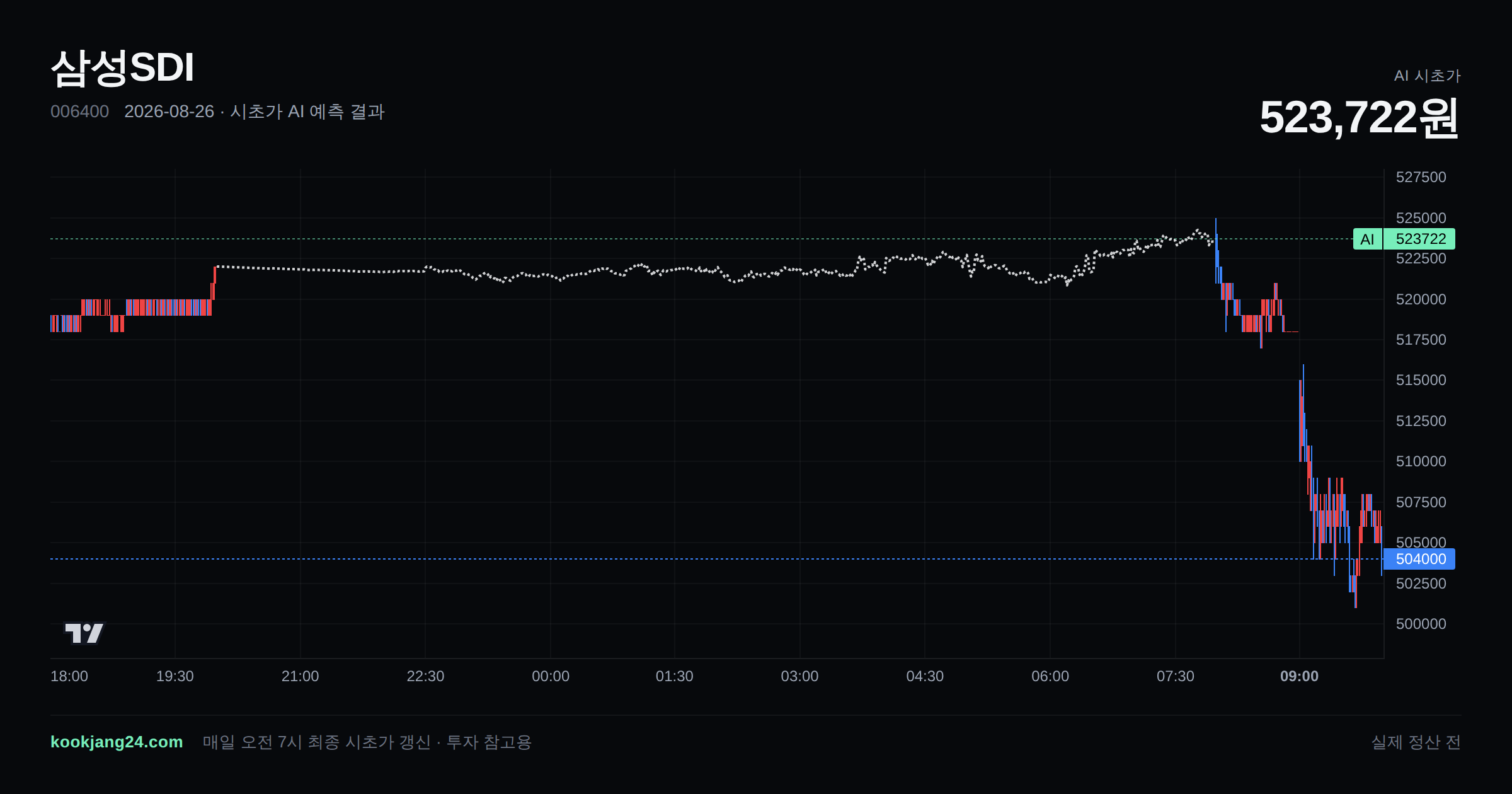This screenshot has height=794, width=1512.
Task: Click the 06:00 time axis label
Action: click(1050, 676)
